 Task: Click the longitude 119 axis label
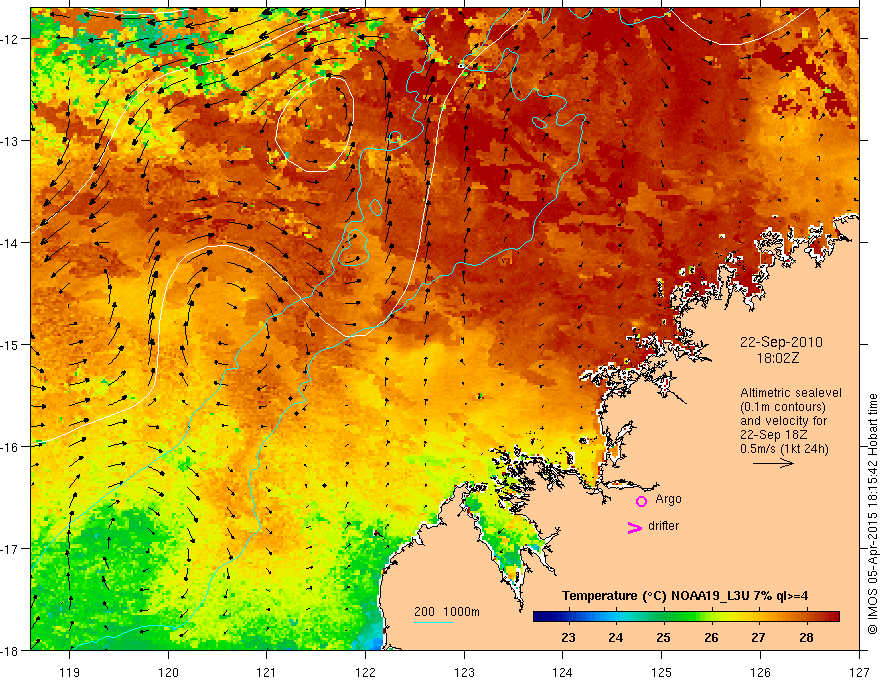(x=70, y=672)
